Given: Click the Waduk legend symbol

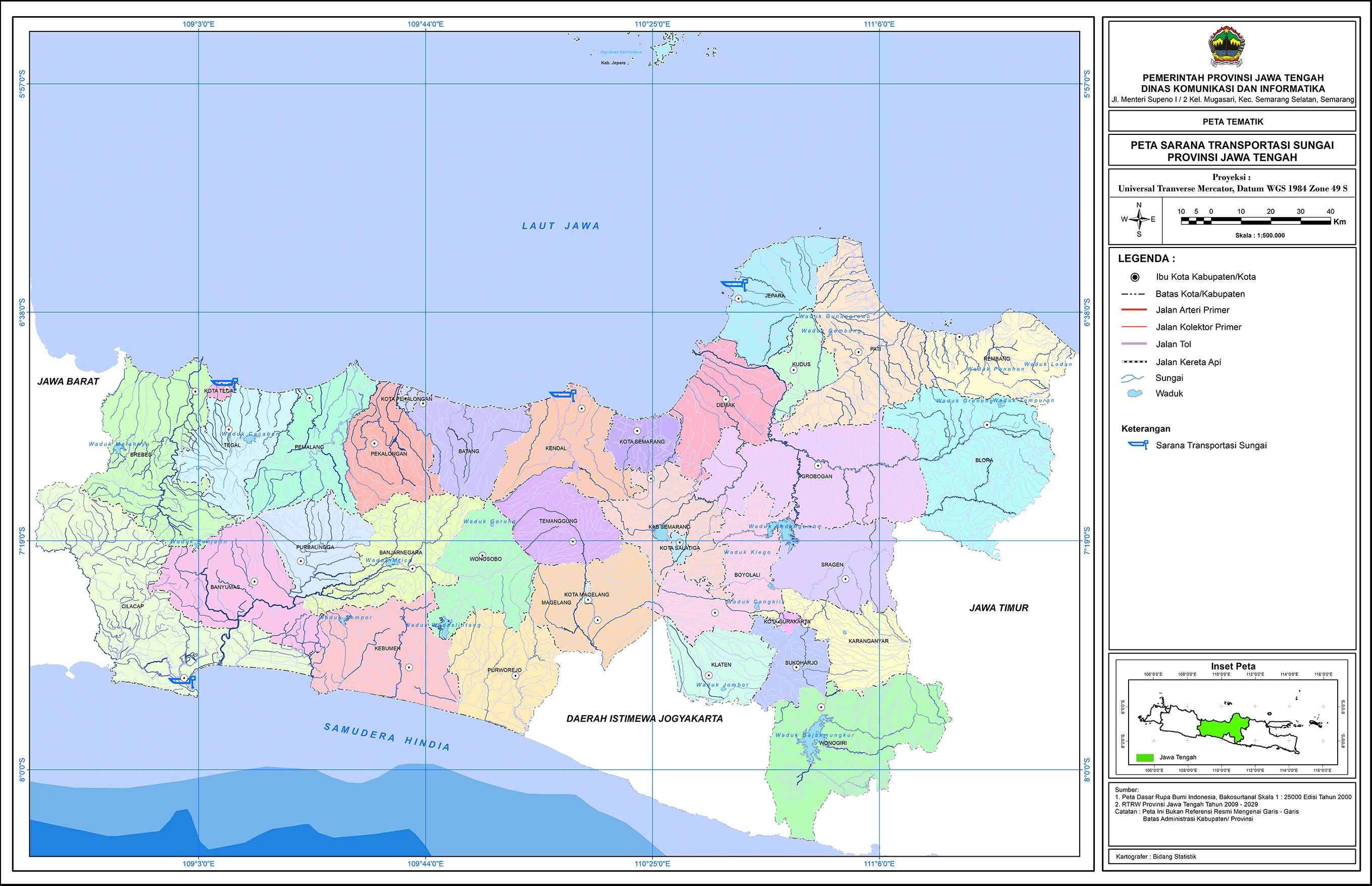Looking at the screenshot, I should click(x=1134, y=393).
